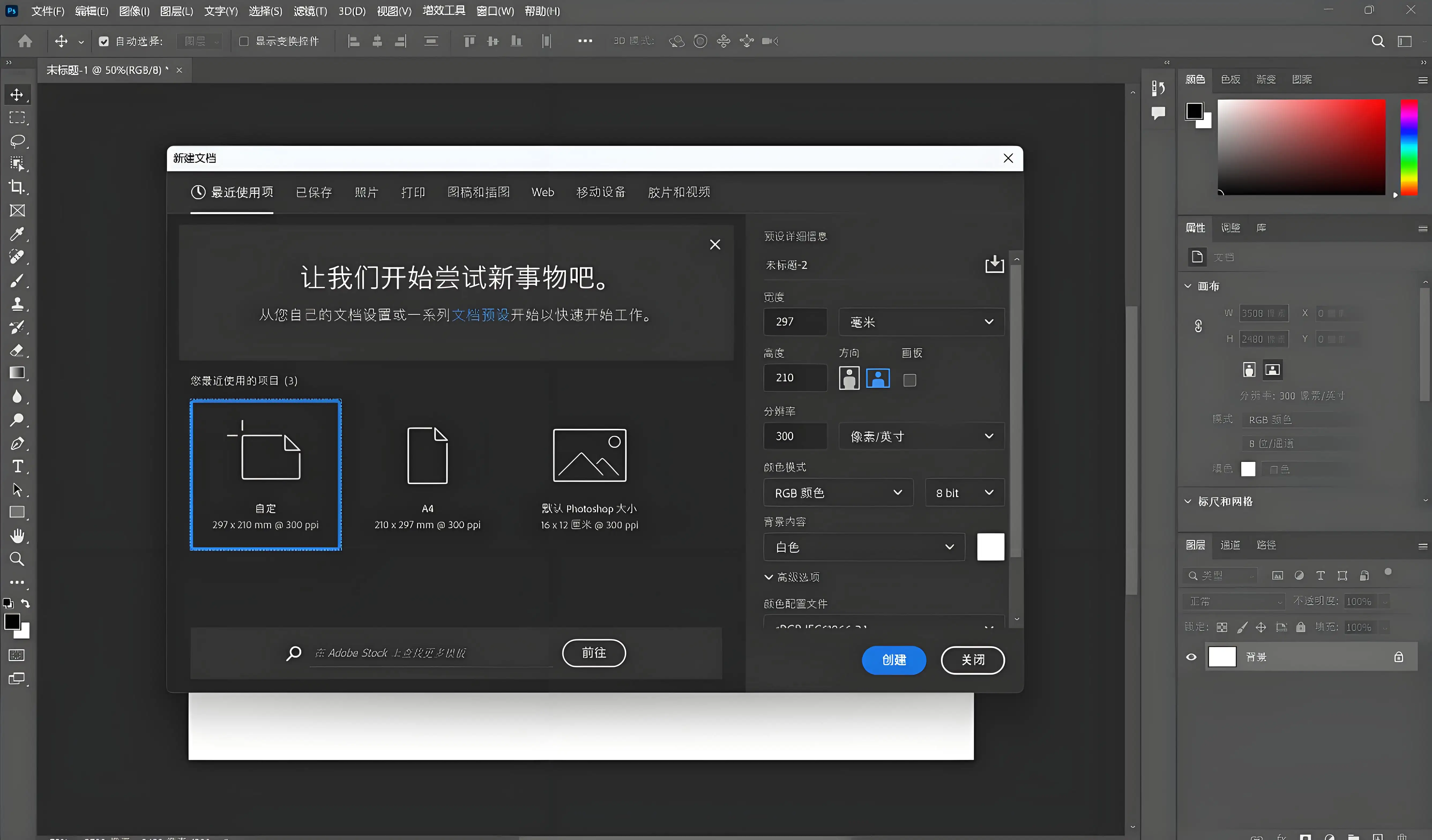1432x840 pixels.
Task: Open the 8 bit depth dropdown
Action: pyautogui.click(x=964, y=492)
